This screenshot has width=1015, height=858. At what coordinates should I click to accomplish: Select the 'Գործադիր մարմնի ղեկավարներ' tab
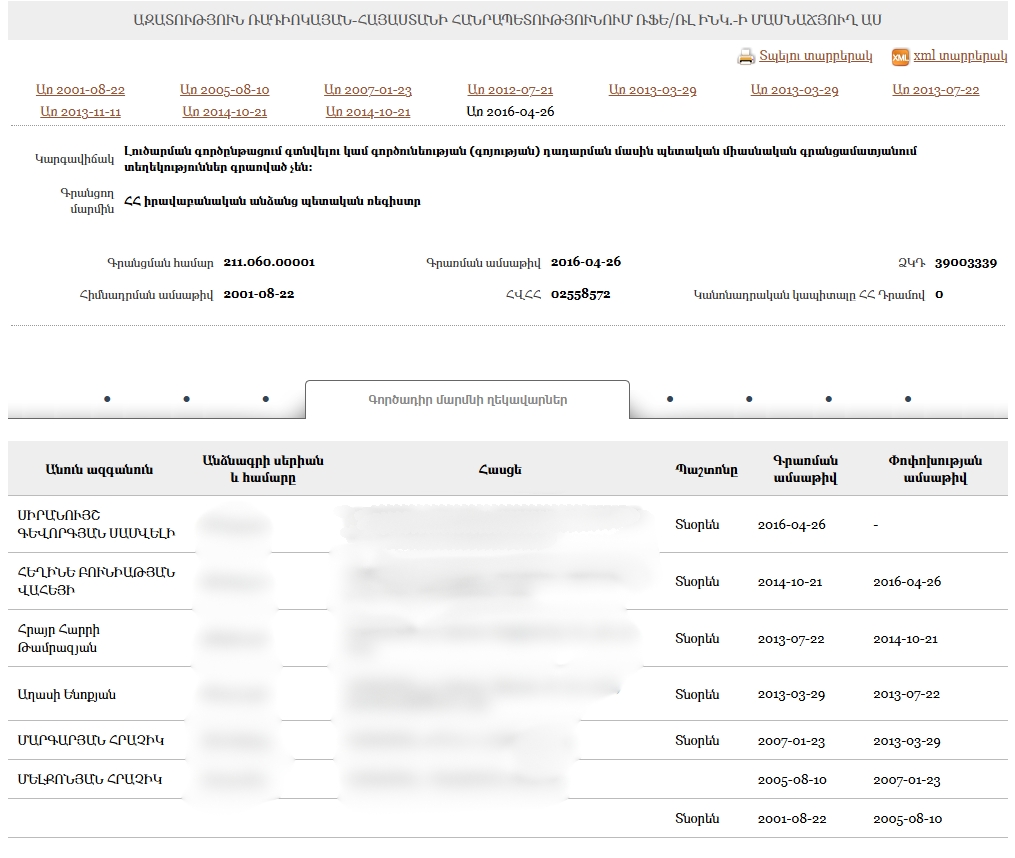tap(467, 400)
